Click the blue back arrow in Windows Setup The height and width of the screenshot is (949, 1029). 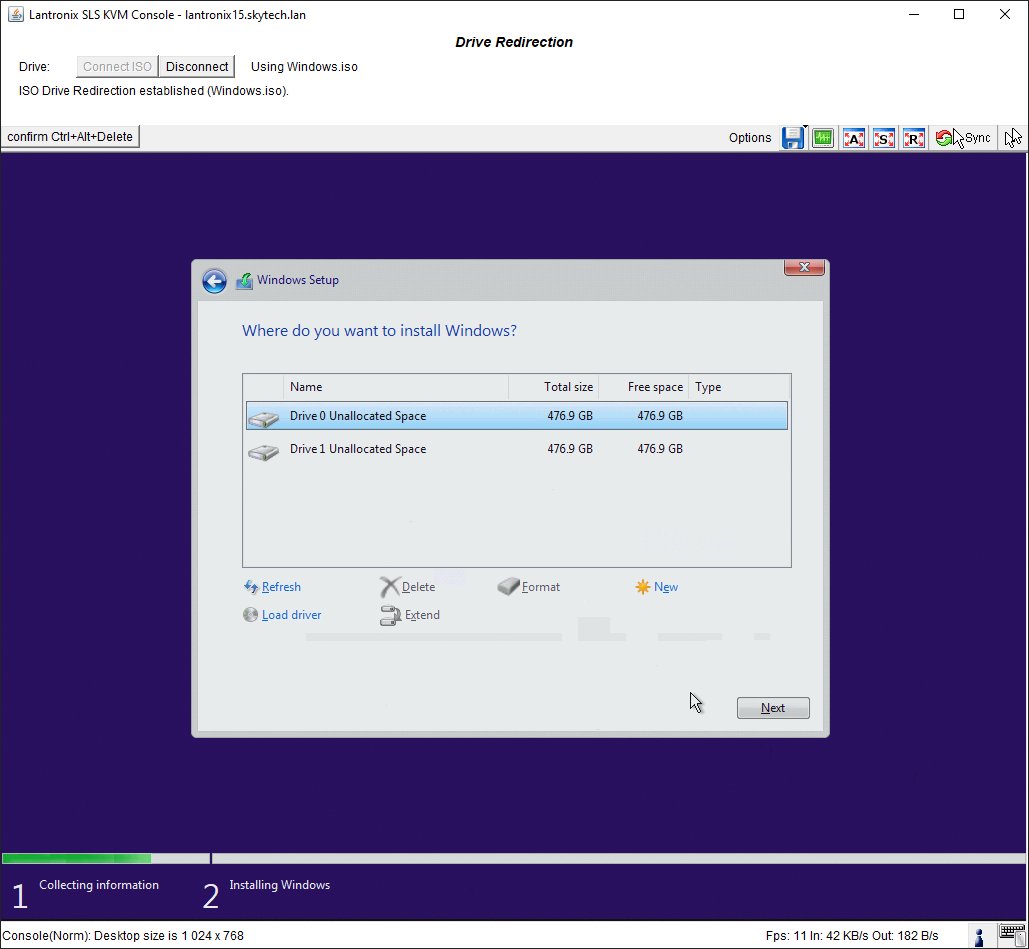point(214,281)
